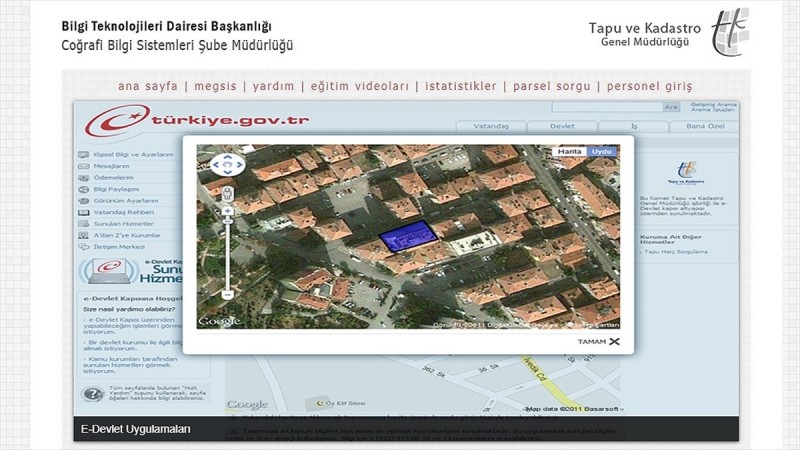The height and width of the screenshot is (450, 800).
Task: Open the ana sayfa menu item
Action: click(147, 86)
